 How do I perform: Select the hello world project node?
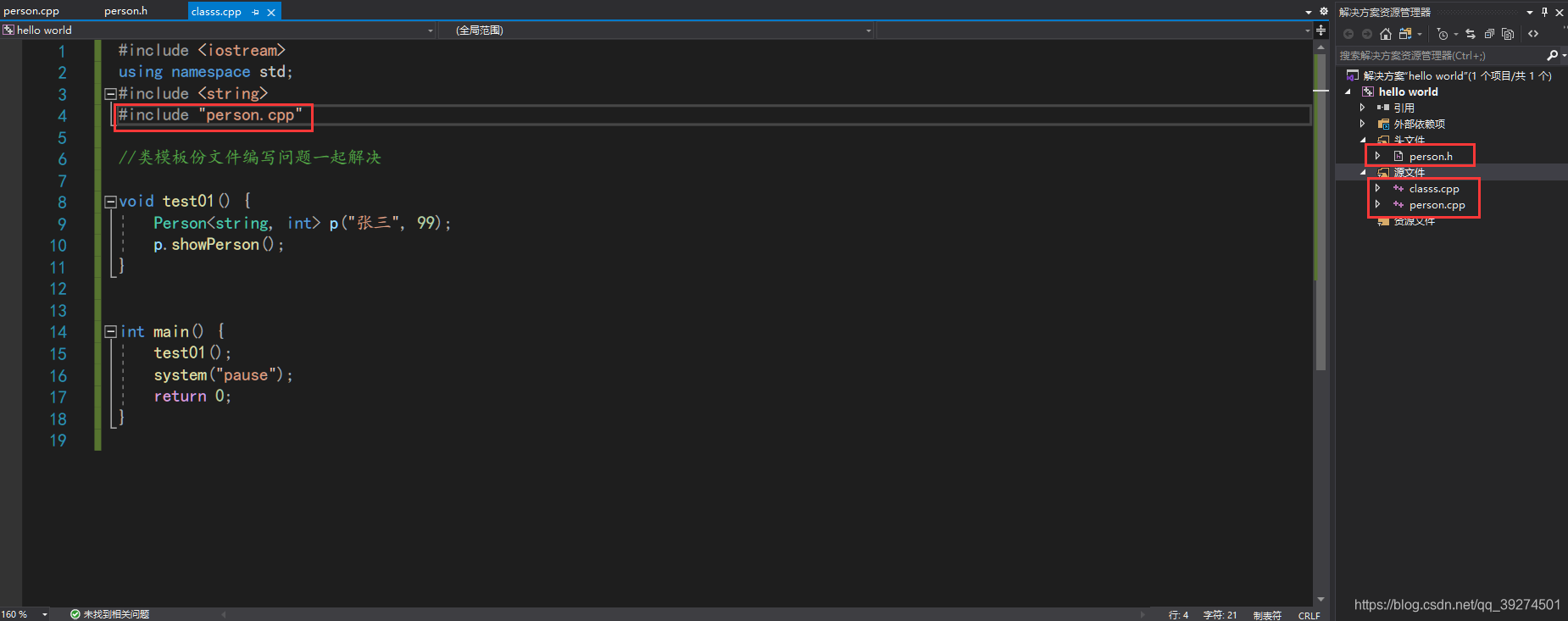pos(1408,92)
